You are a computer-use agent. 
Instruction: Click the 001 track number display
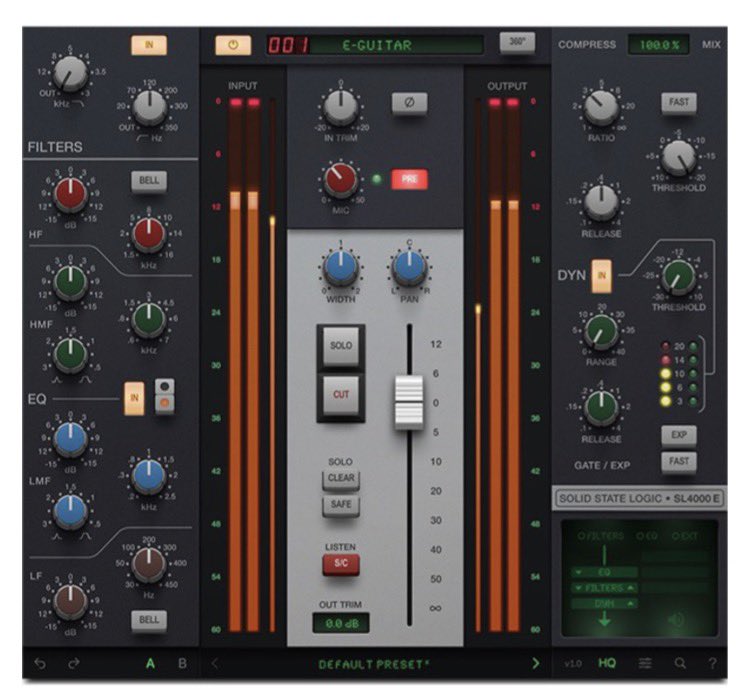pos(288,45)
